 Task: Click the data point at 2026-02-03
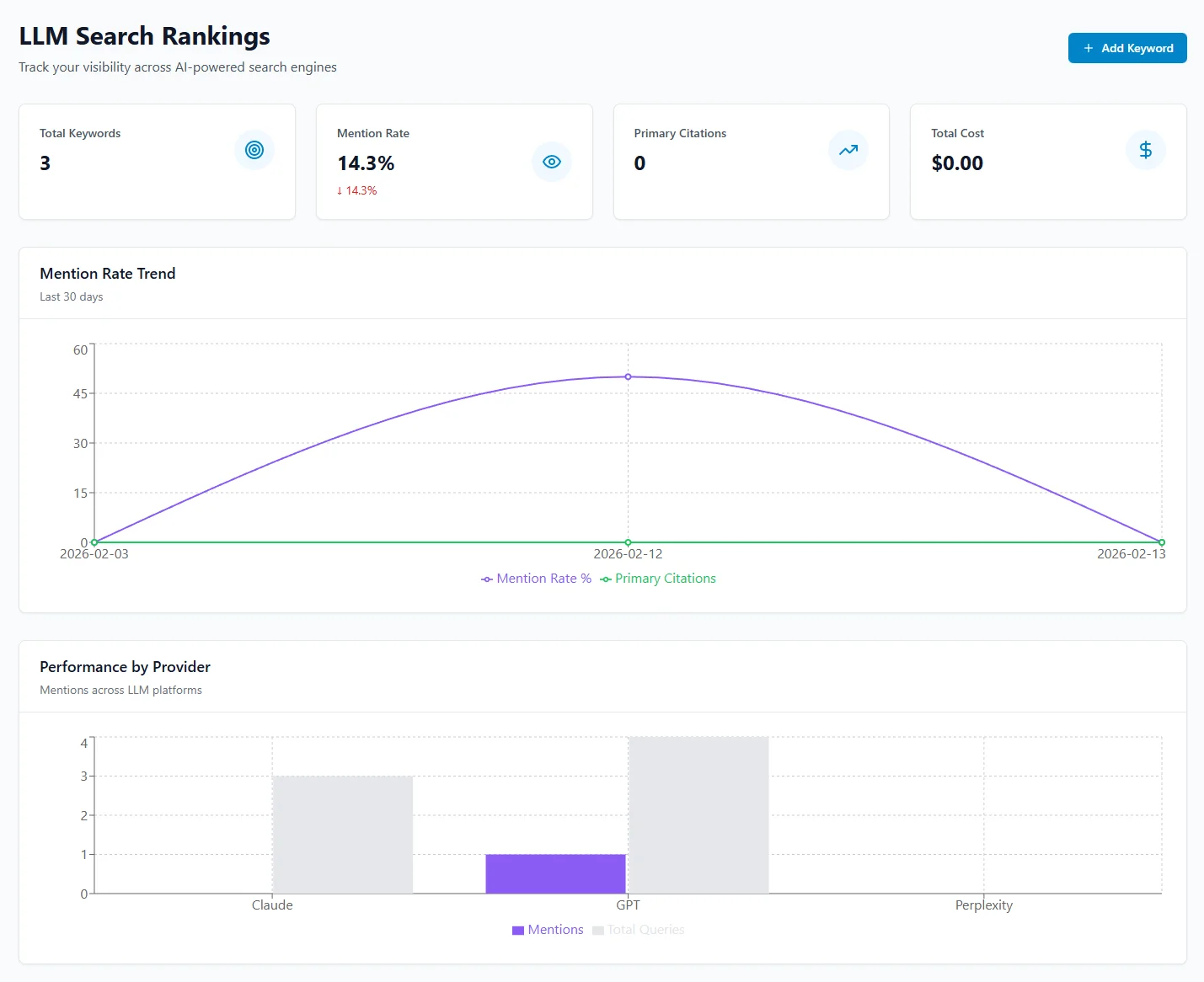(94, 542)
